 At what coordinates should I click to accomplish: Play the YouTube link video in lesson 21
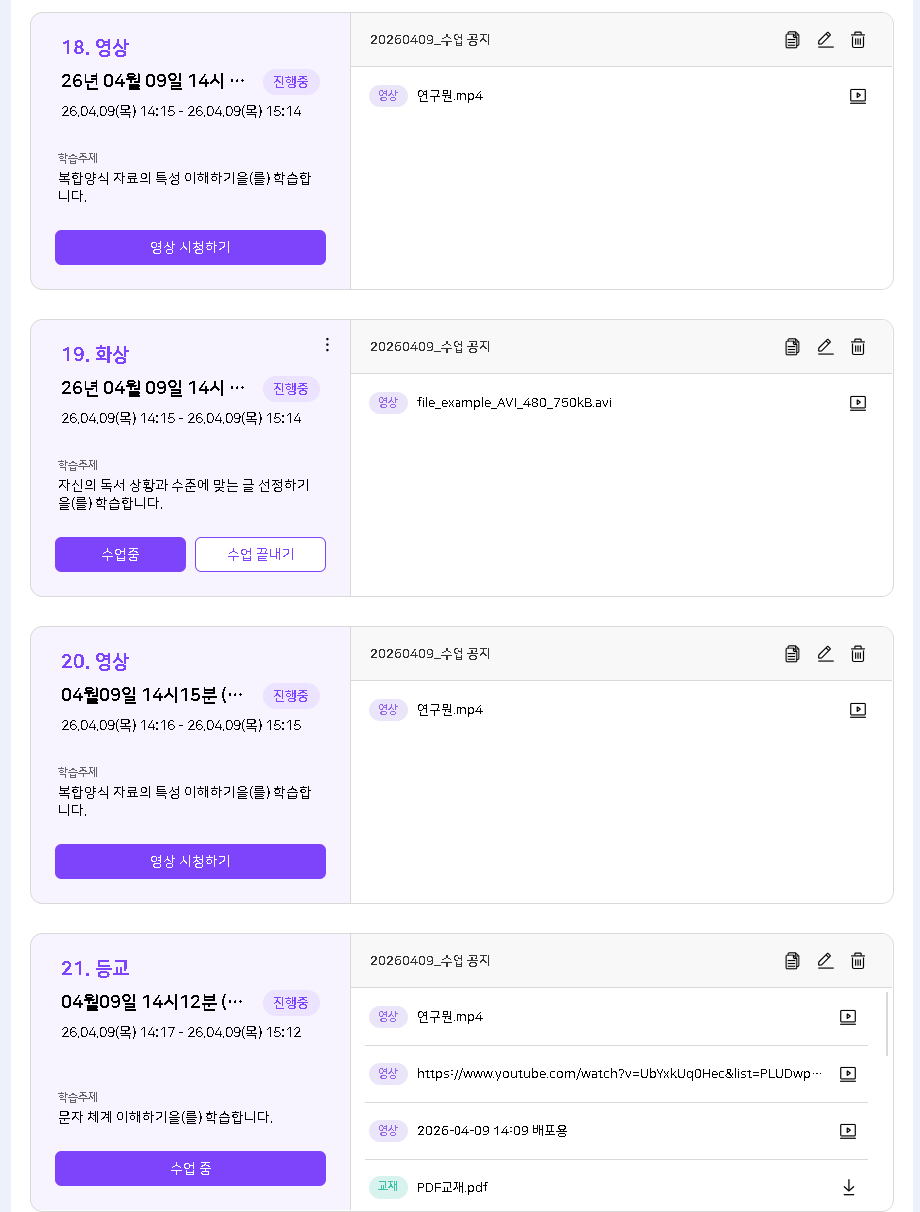click(848, 1074)
